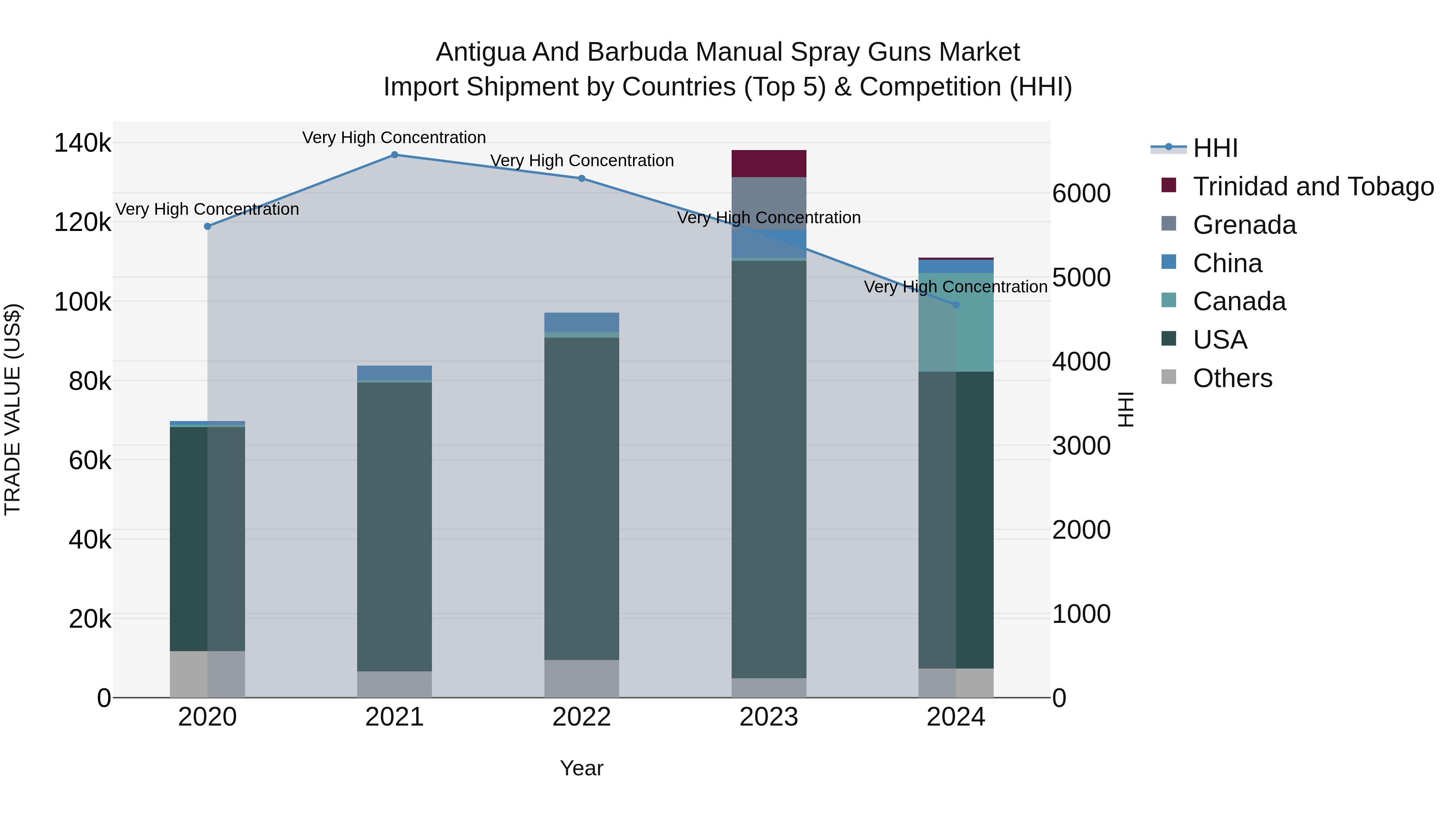
Task: Toggle Trinidad and Tobago legend entry
Action: coord(1297,186)
